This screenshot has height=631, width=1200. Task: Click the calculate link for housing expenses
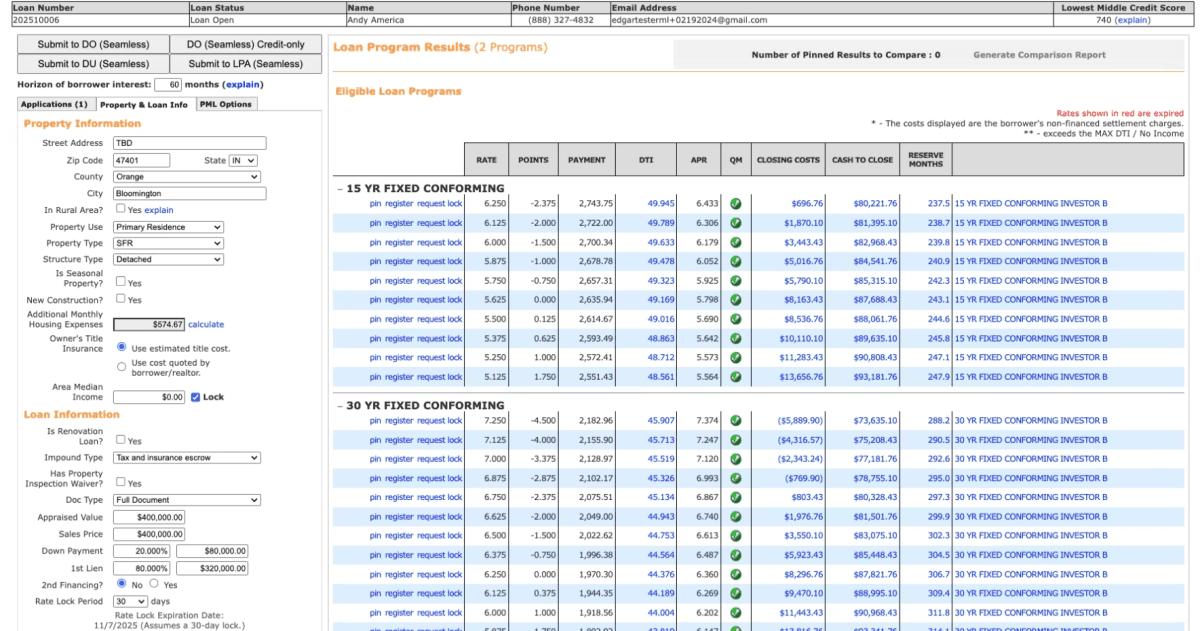[x=206, y=322]
